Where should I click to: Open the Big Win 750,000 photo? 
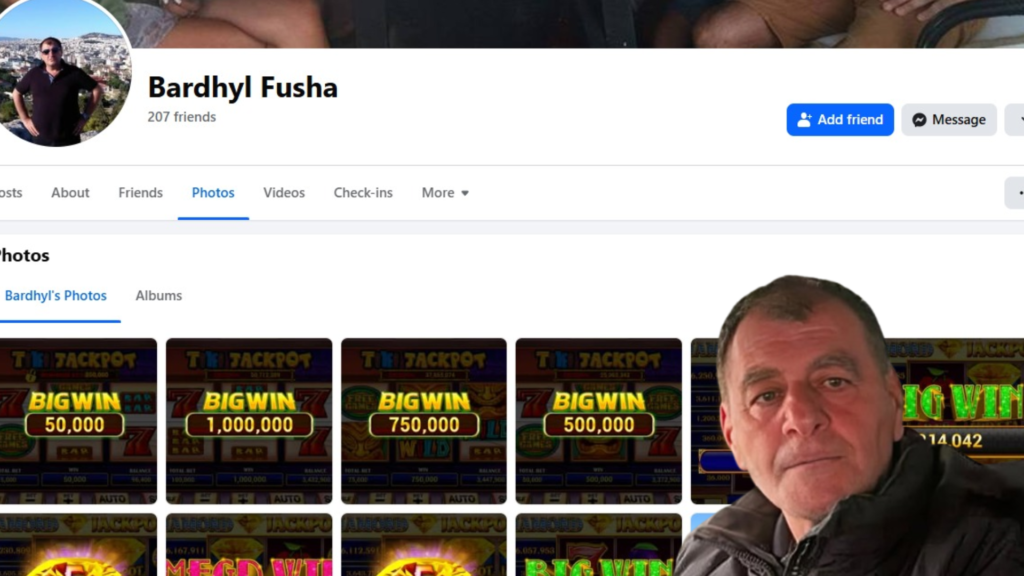coord(424,421)
